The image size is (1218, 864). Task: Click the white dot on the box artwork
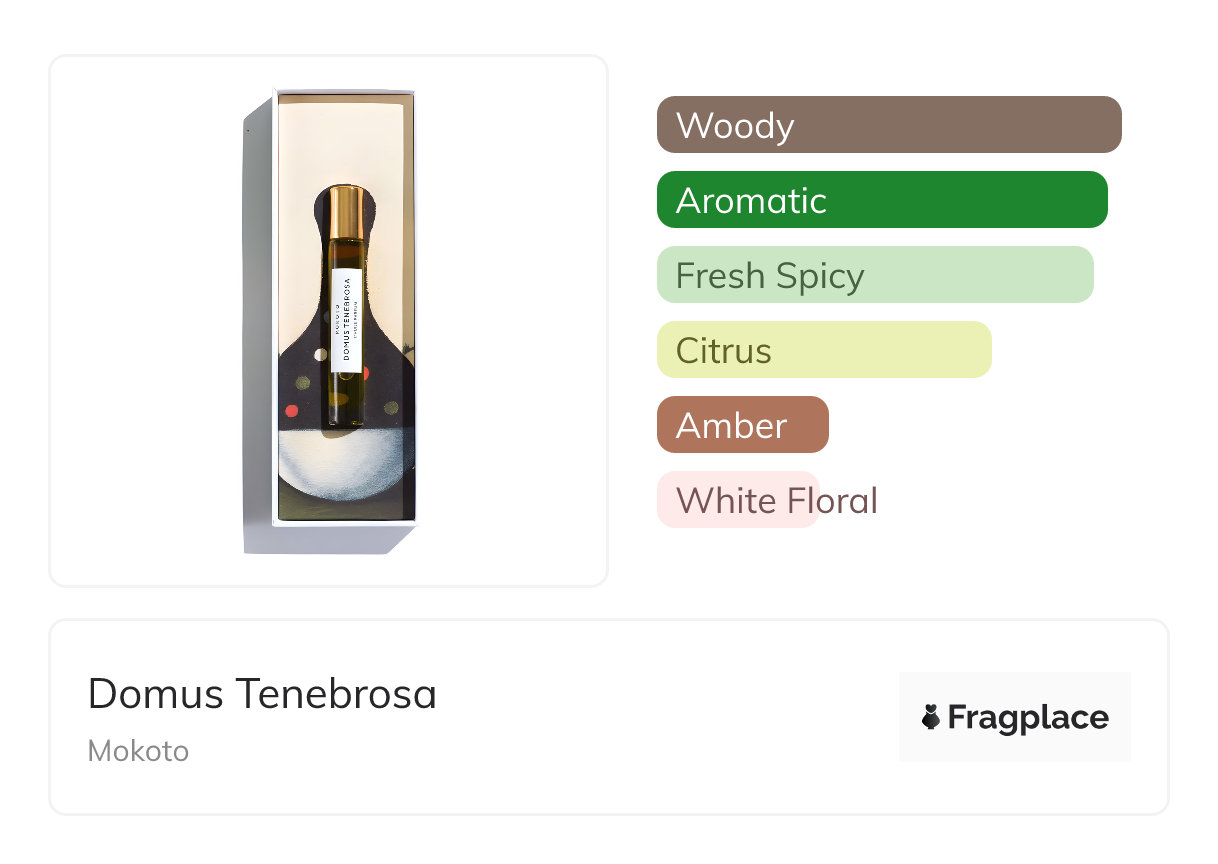(x=319, y=354)
